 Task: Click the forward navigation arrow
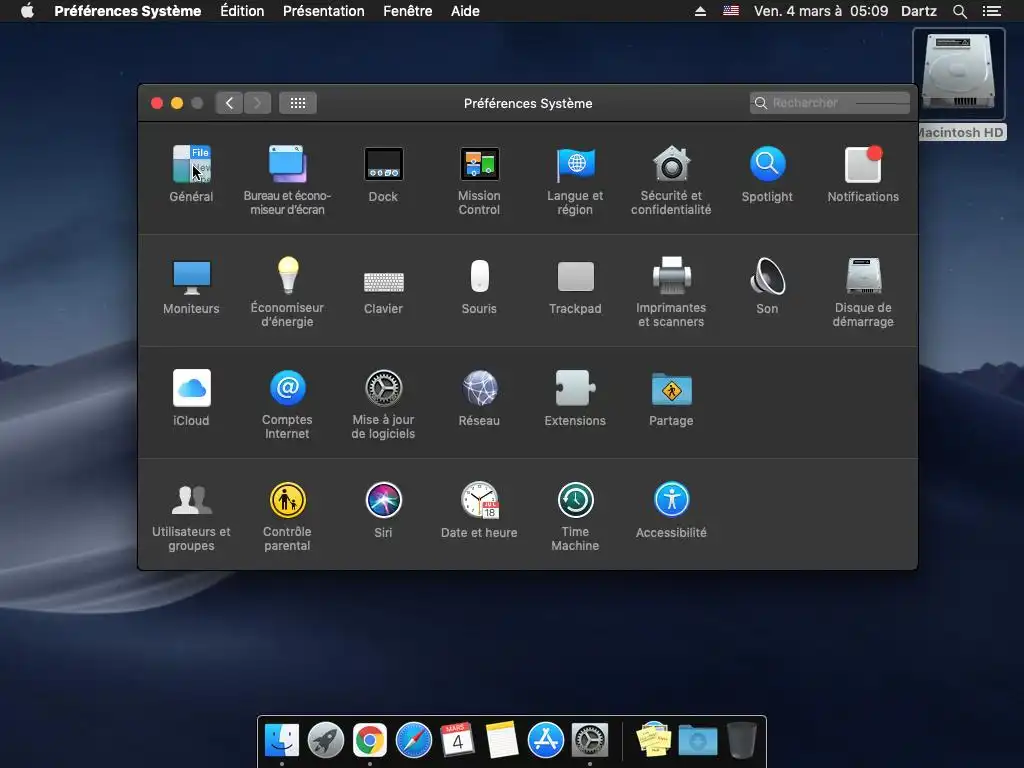pos(257,103)
